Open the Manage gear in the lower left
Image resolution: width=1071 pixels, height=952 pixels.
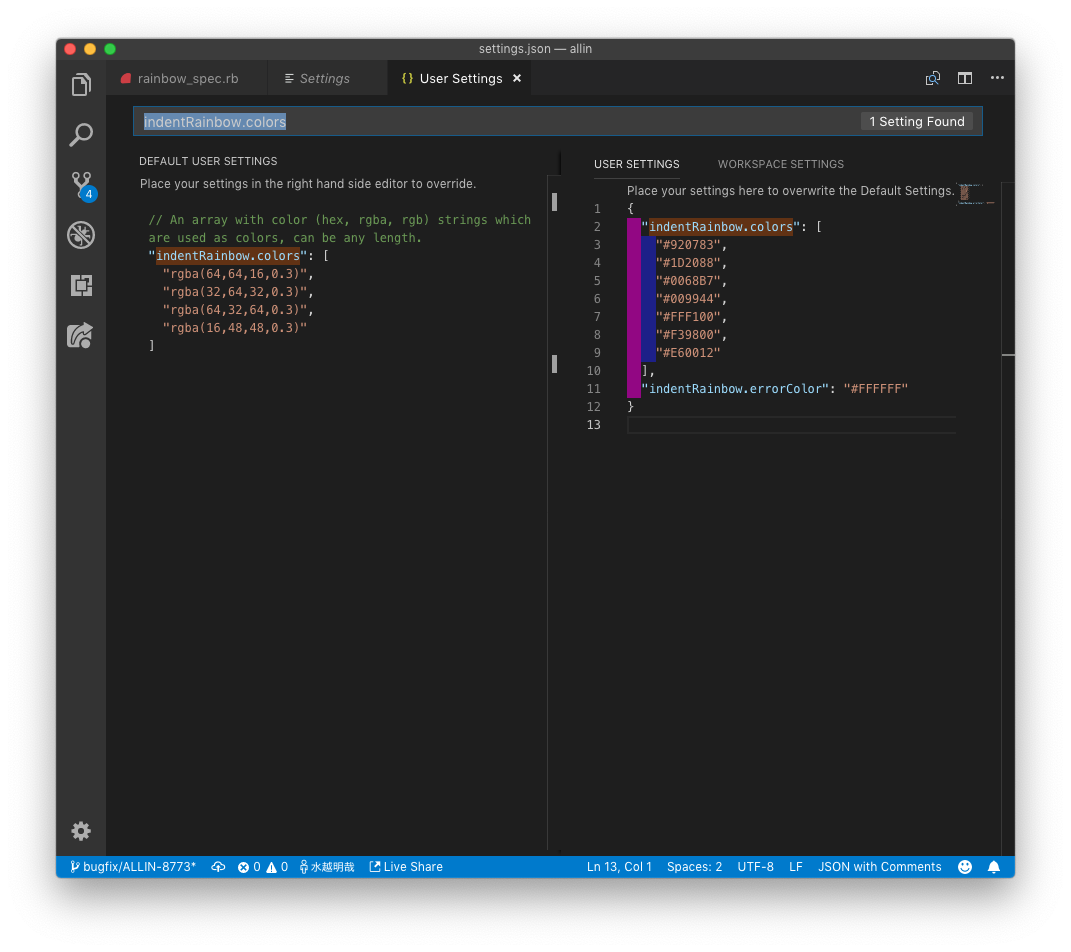(81, 831)
